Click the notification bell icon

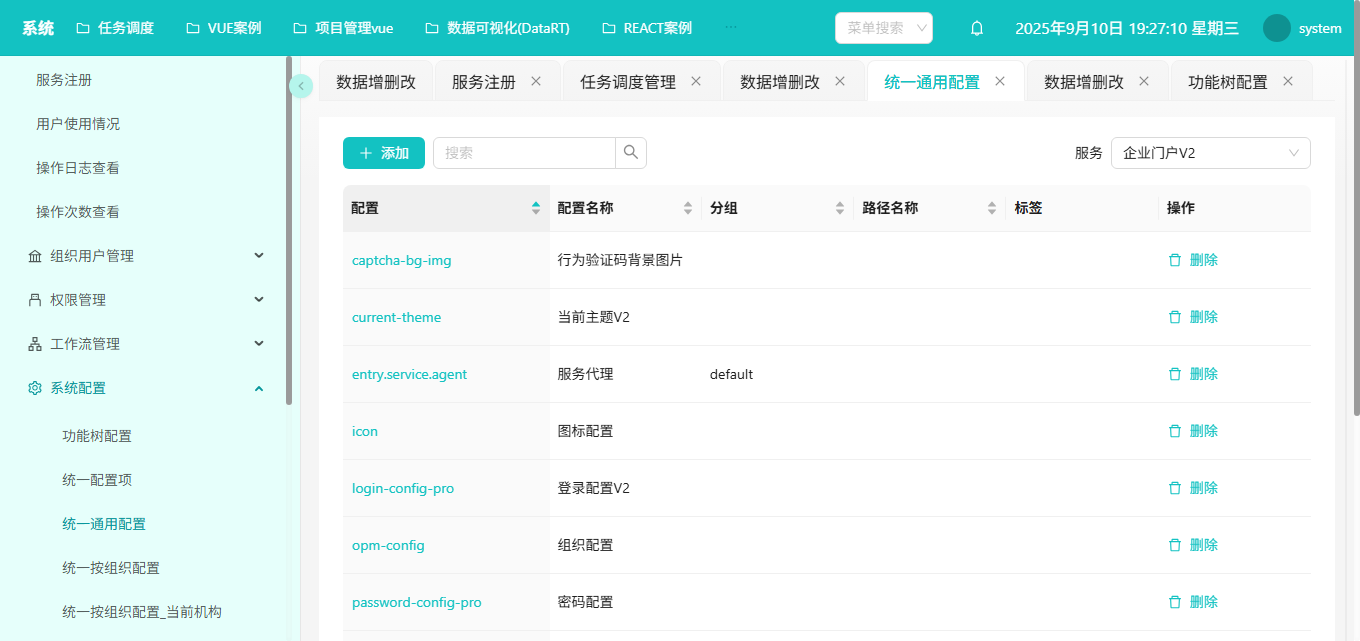coord(977,28)
